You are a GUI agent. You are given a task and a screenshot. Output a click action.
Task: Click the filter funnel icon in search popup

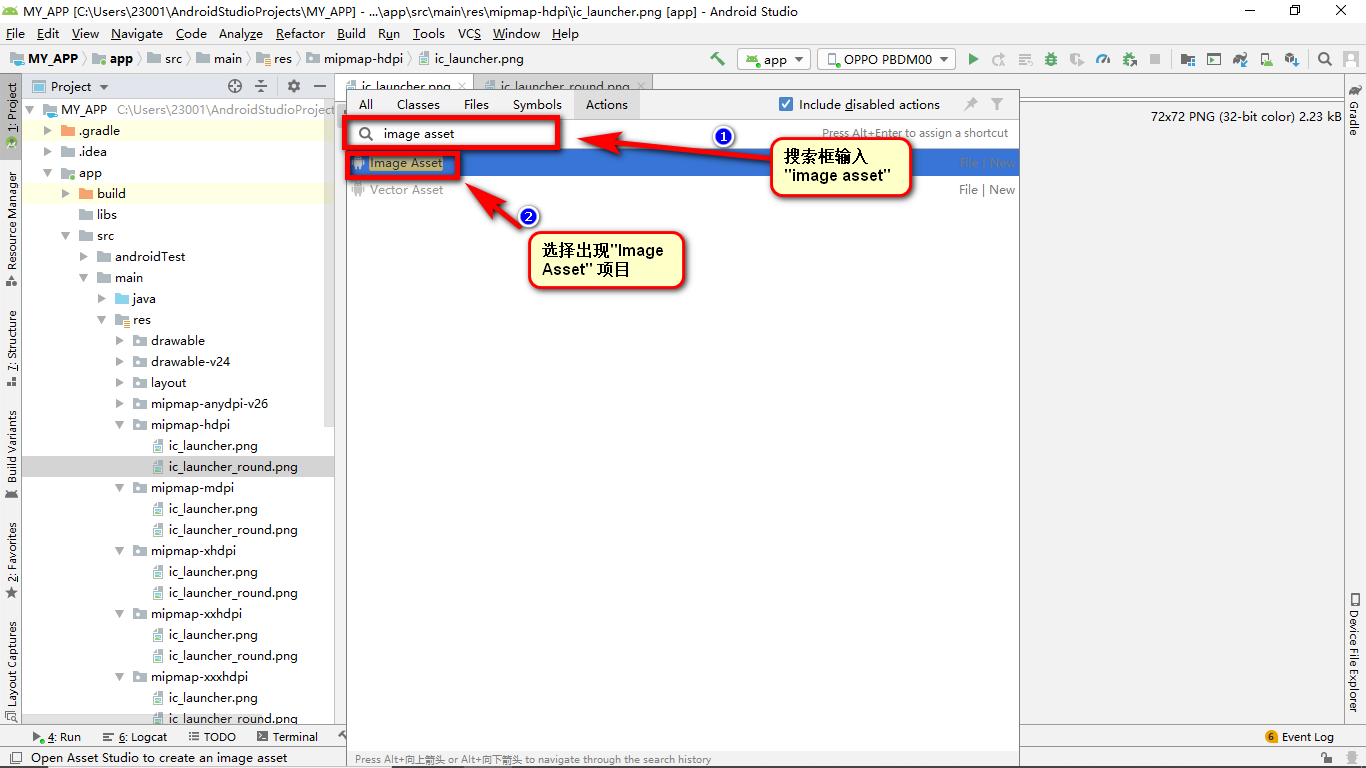997,104
